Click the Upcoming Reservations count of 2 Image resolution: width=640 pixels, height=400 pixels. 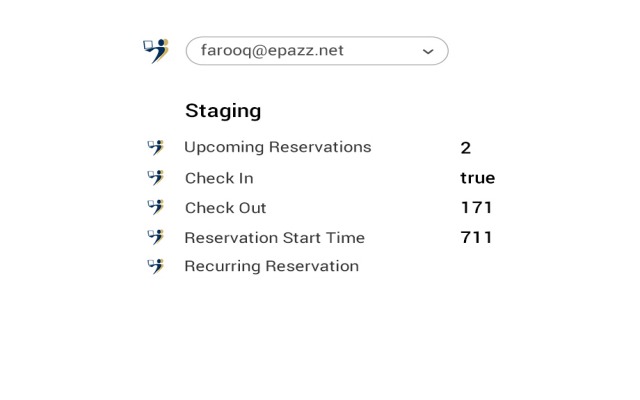(x=466, y=148)
